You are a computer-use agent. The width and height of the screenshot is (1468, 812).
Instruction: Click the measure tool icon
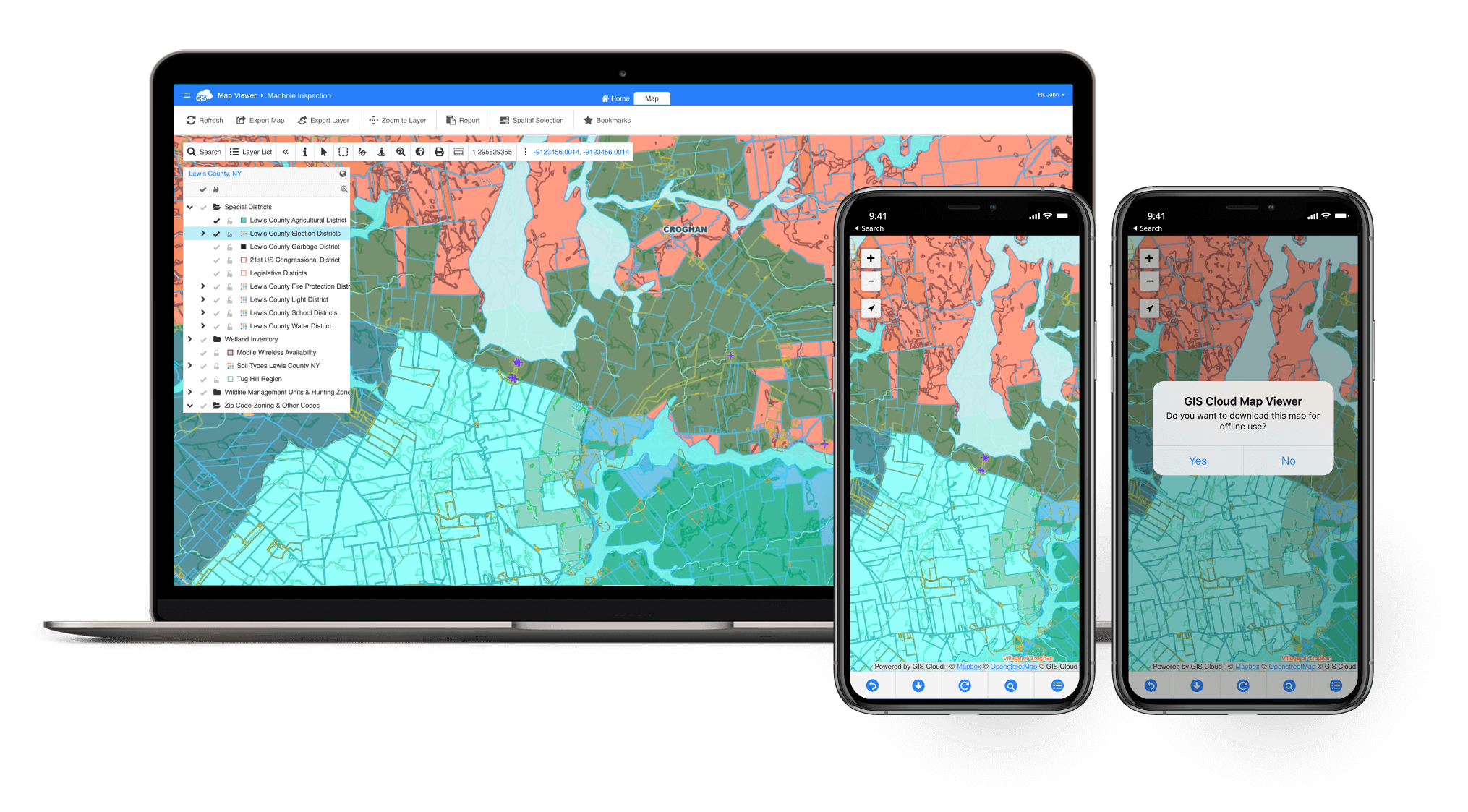coord(458,152)
